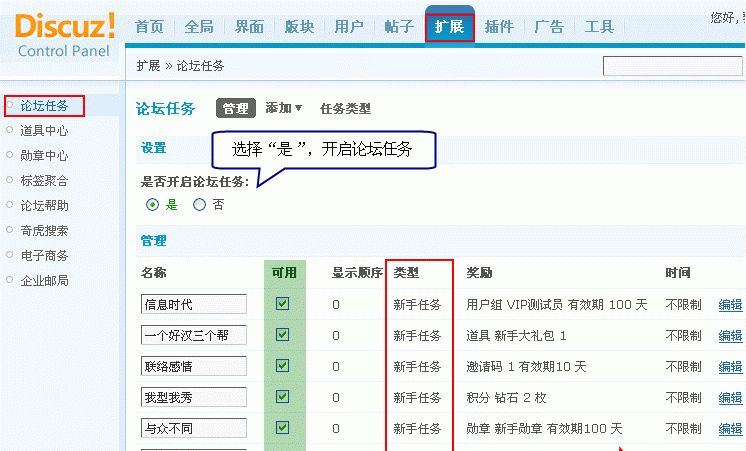Toggle 可用 checkbox for 与众不同

coord(283,427)
